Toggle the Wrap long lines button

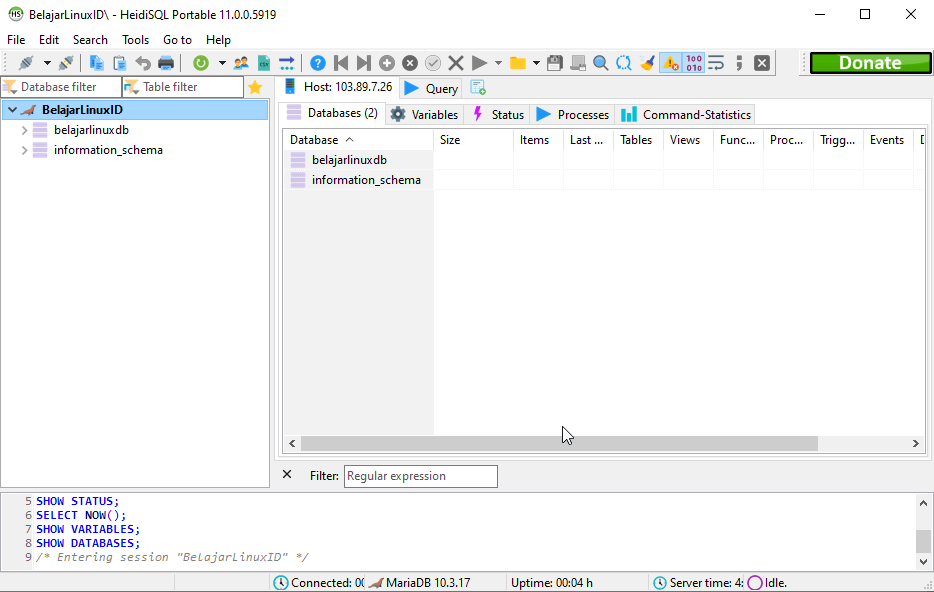716,63
